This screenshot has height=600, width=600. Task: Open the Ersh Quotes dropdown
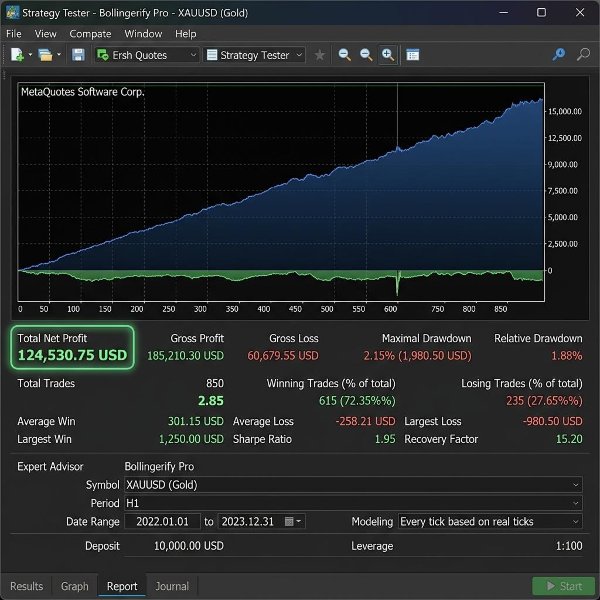coord(147,55)
